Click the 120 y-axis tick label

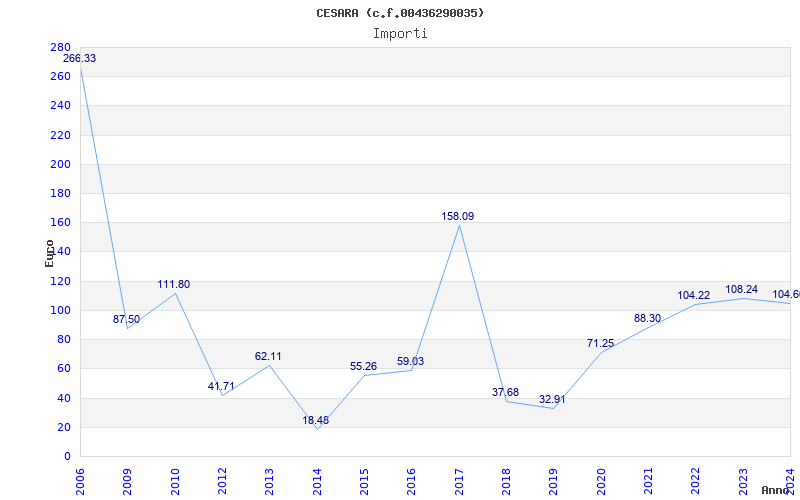61,281
